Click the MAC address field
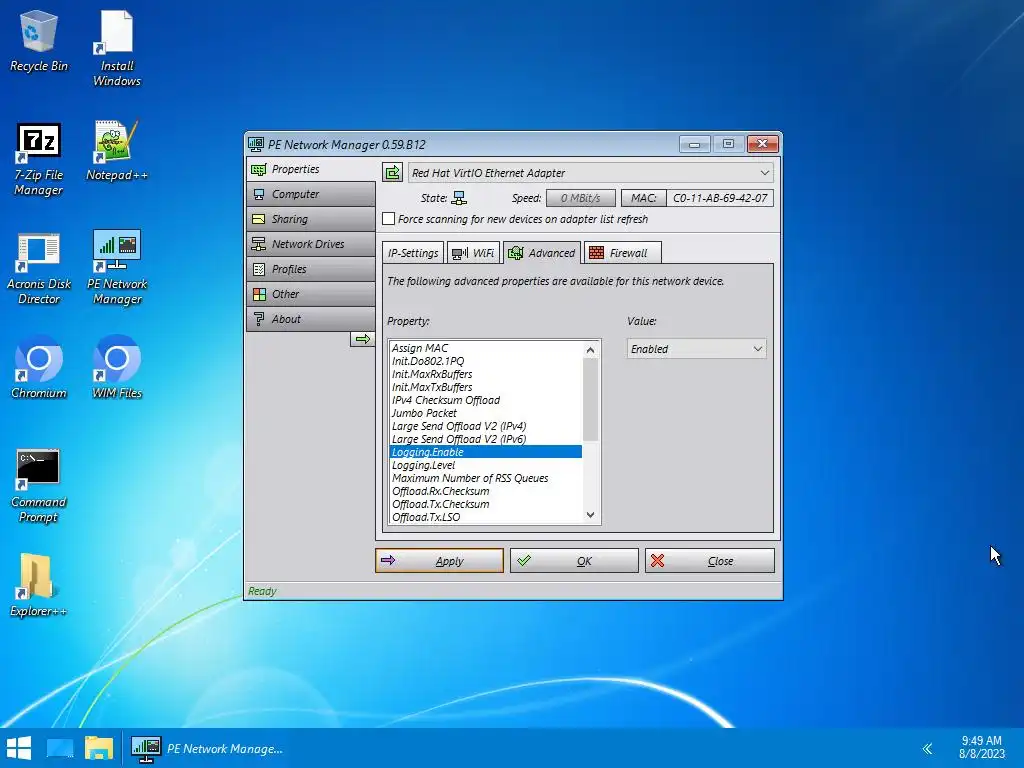 (720, 198)
